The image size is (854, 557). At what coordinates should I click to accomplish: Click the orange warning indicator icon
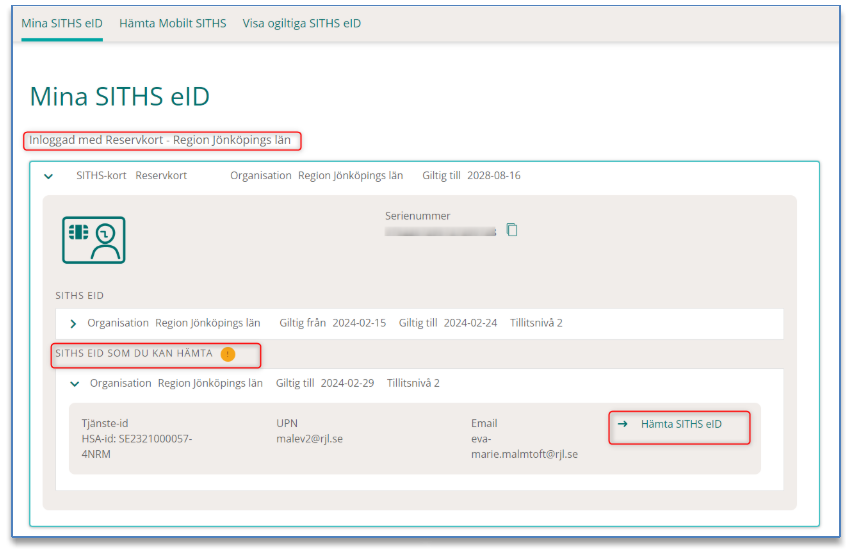228,353
